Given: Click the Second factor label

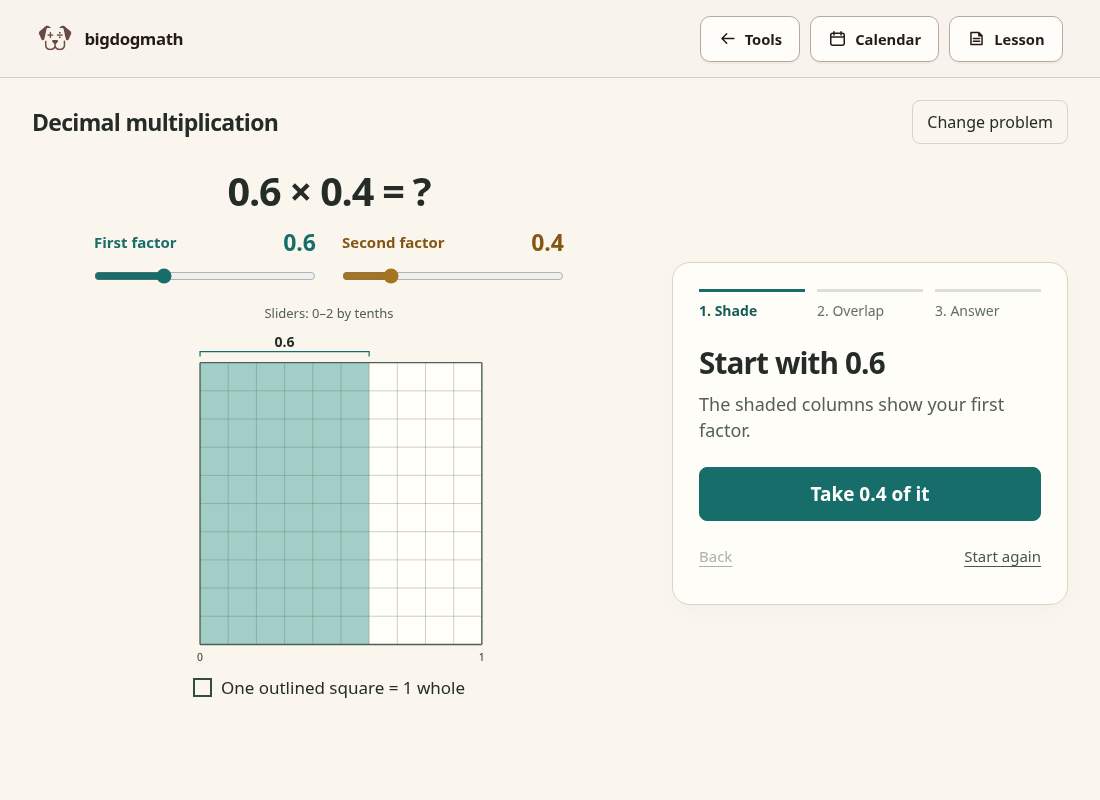Looking at the screenshot, I should pos(393,243).
